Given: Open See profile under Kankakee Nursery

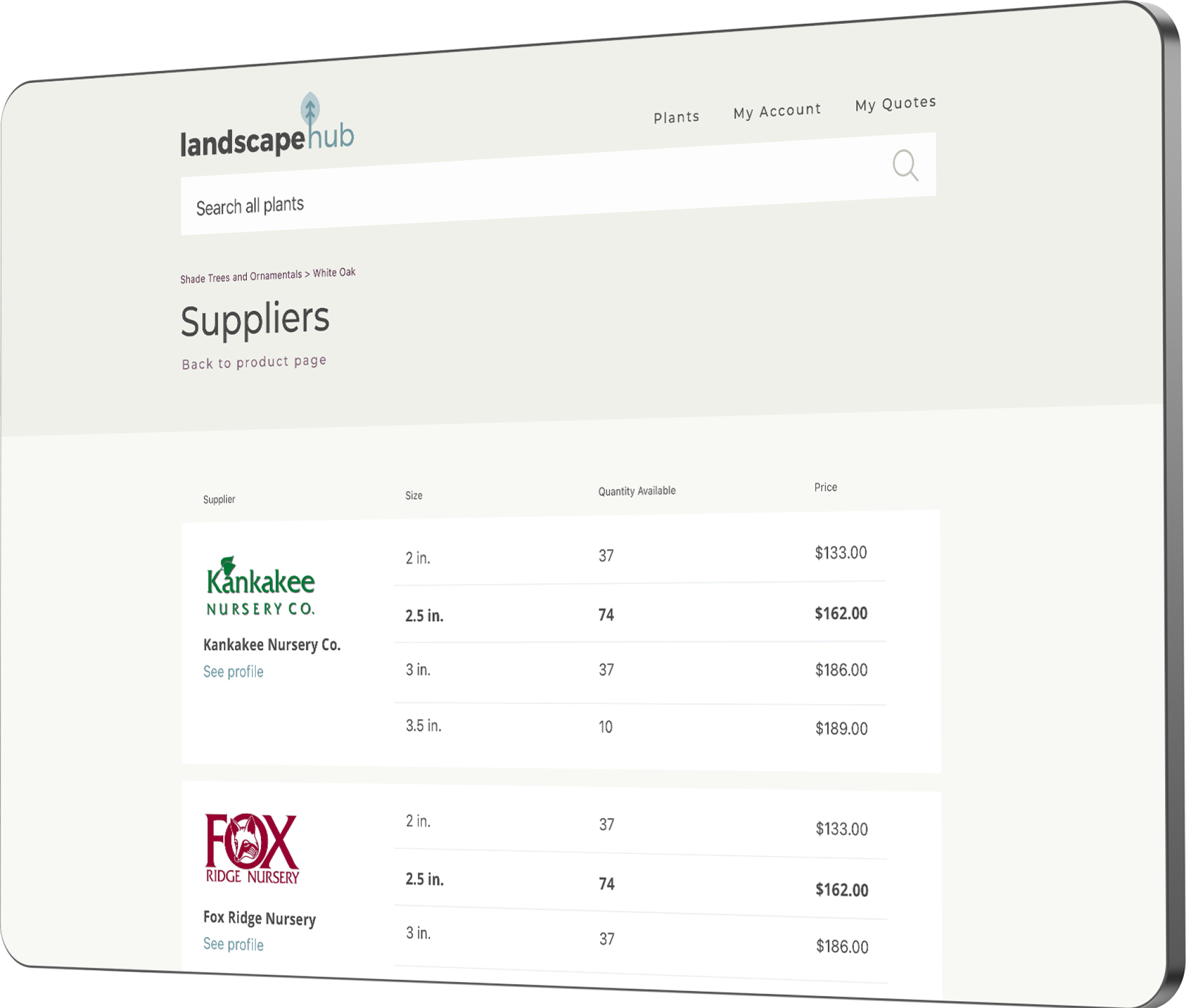Looking at the screenshot, I should (233, 671).
